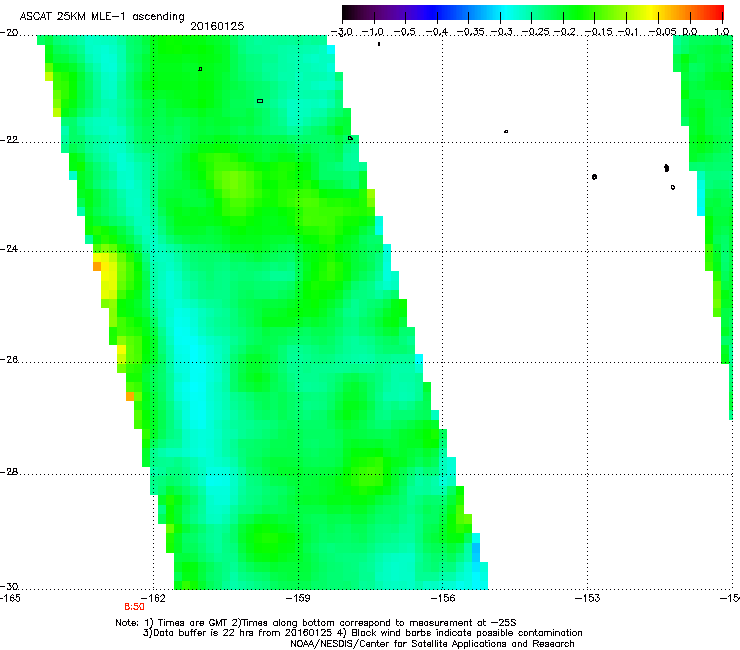Click the note line 'Times are GMT'
This screenshot has width=740, height=650.
tap(193, 623)
